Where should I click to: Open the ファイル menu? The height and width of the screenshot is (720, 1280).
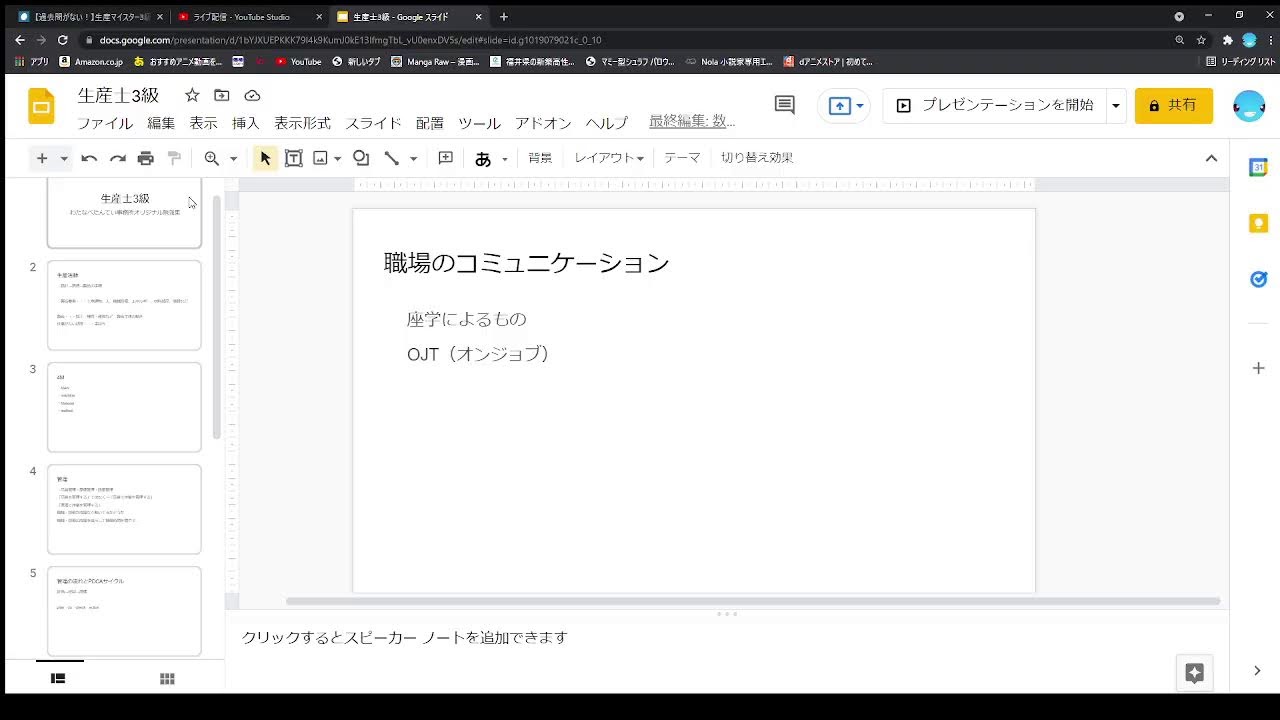(105, 123)
